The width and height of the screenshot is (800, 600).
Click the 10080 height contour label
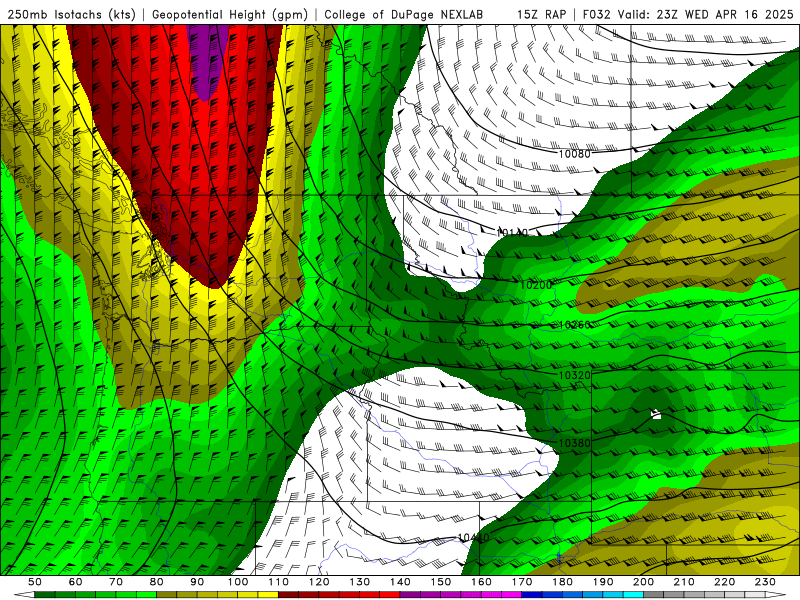(574, 154)
